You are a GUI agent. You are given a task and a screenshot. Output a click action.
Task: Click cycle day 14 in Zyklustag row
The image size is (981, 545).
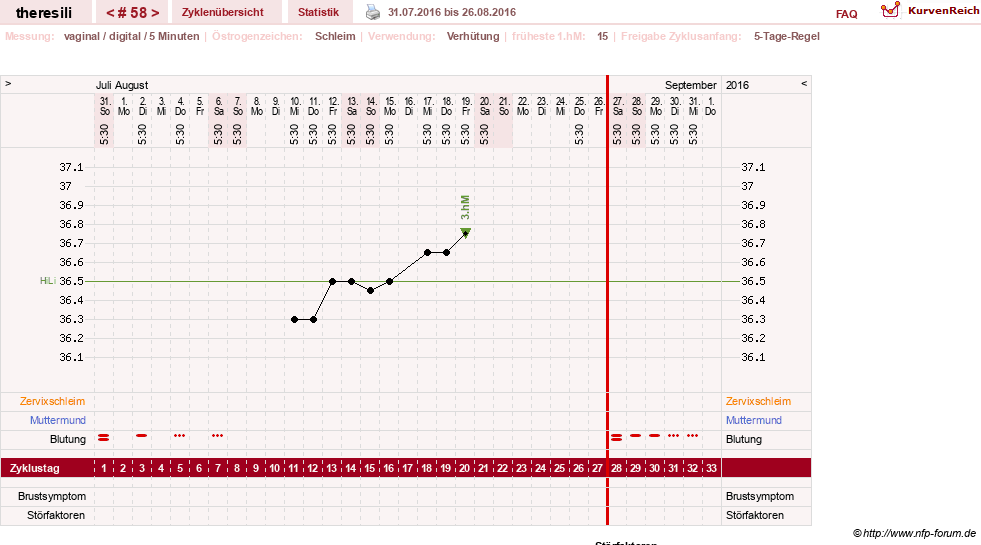tap(350, 468)
